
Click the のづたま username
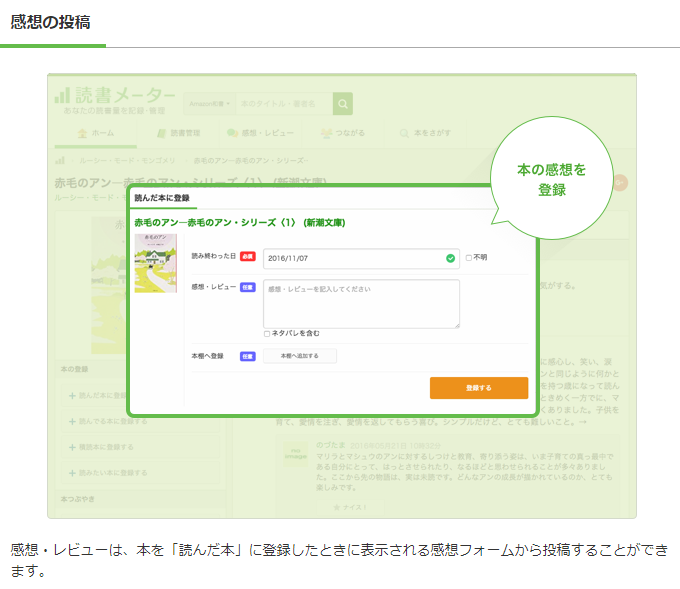click(x=331, y=445)
